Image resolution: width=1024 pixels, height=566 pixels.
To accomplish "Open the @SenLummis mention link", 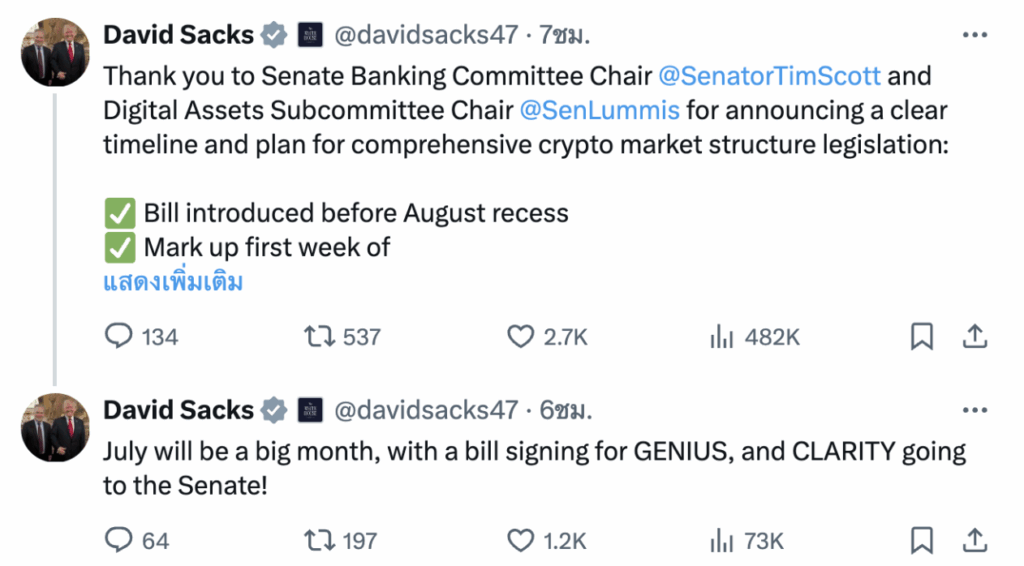I will [x=599, y=110].
